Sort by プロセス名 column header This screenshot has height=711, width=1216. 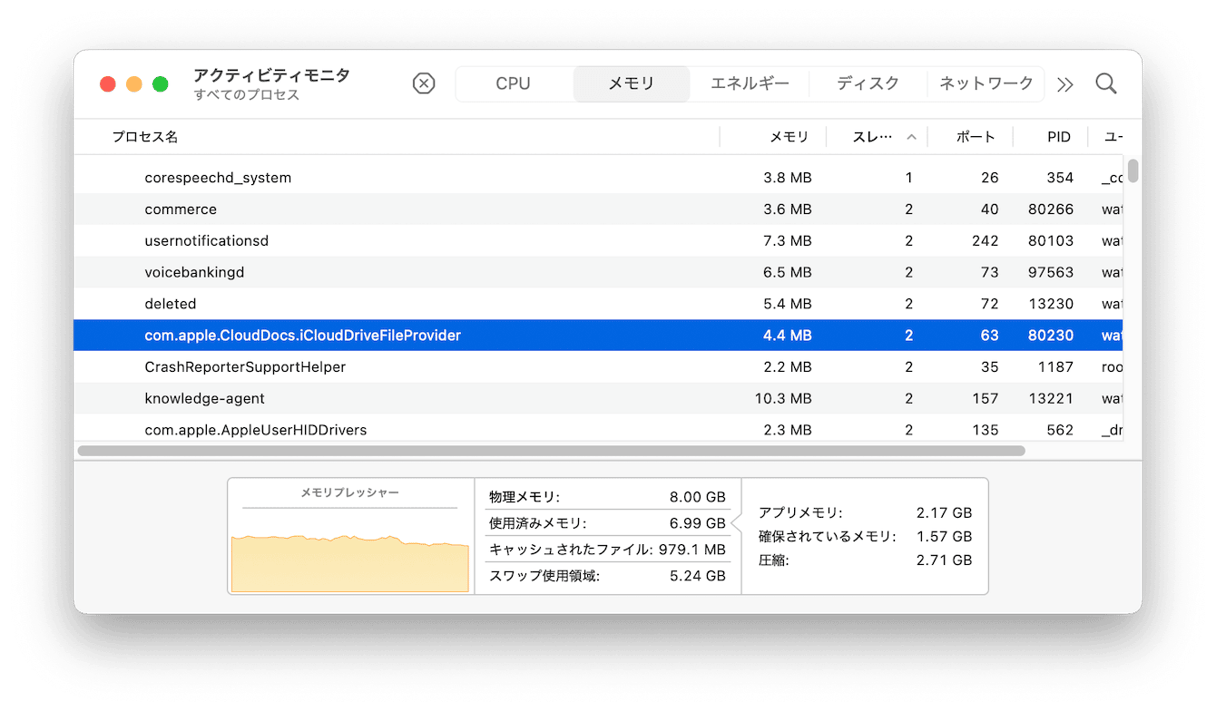(x=145, y=137)
